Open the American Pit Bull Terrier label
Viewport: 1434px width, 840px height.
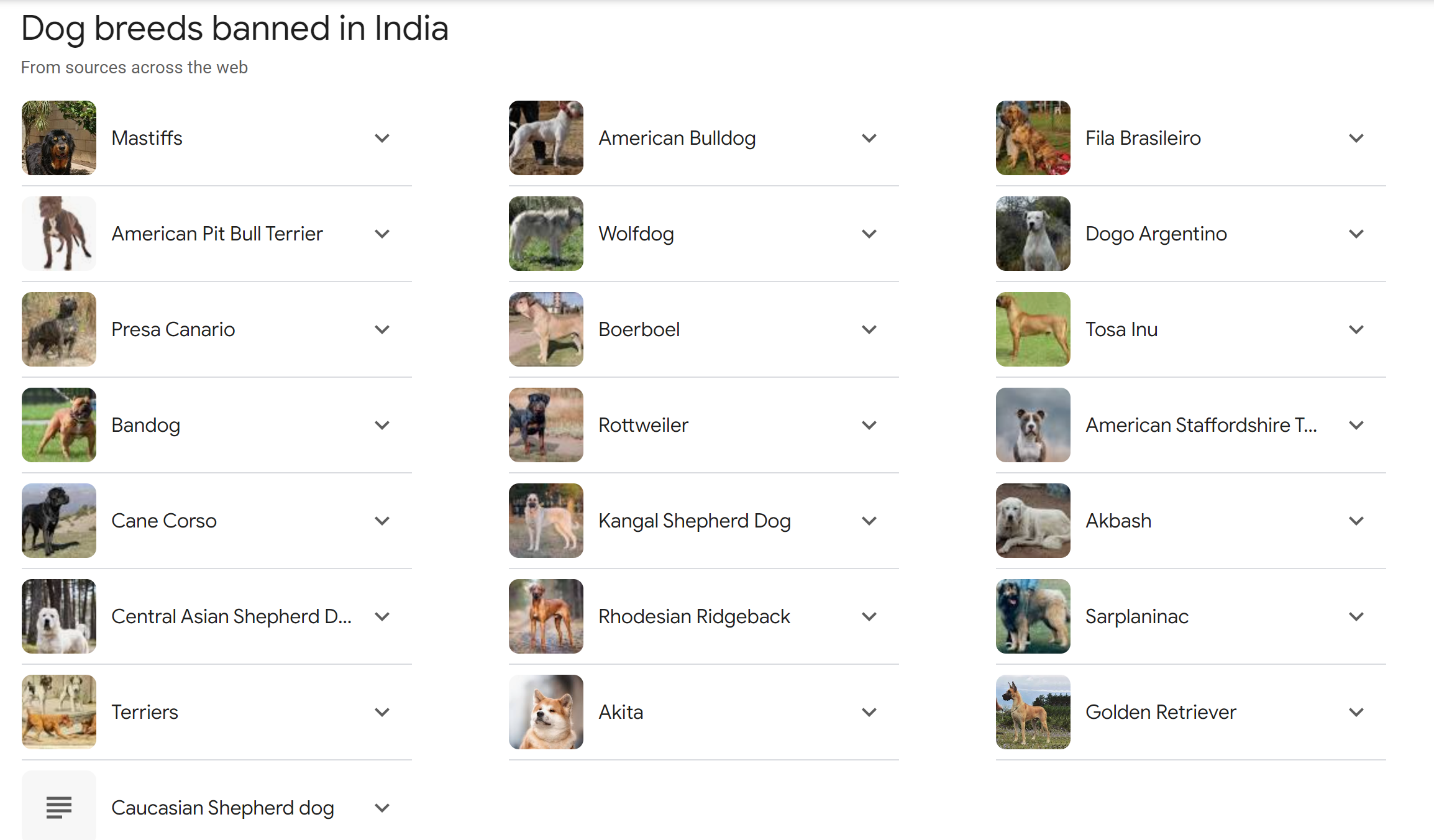(x=217, y=234)
